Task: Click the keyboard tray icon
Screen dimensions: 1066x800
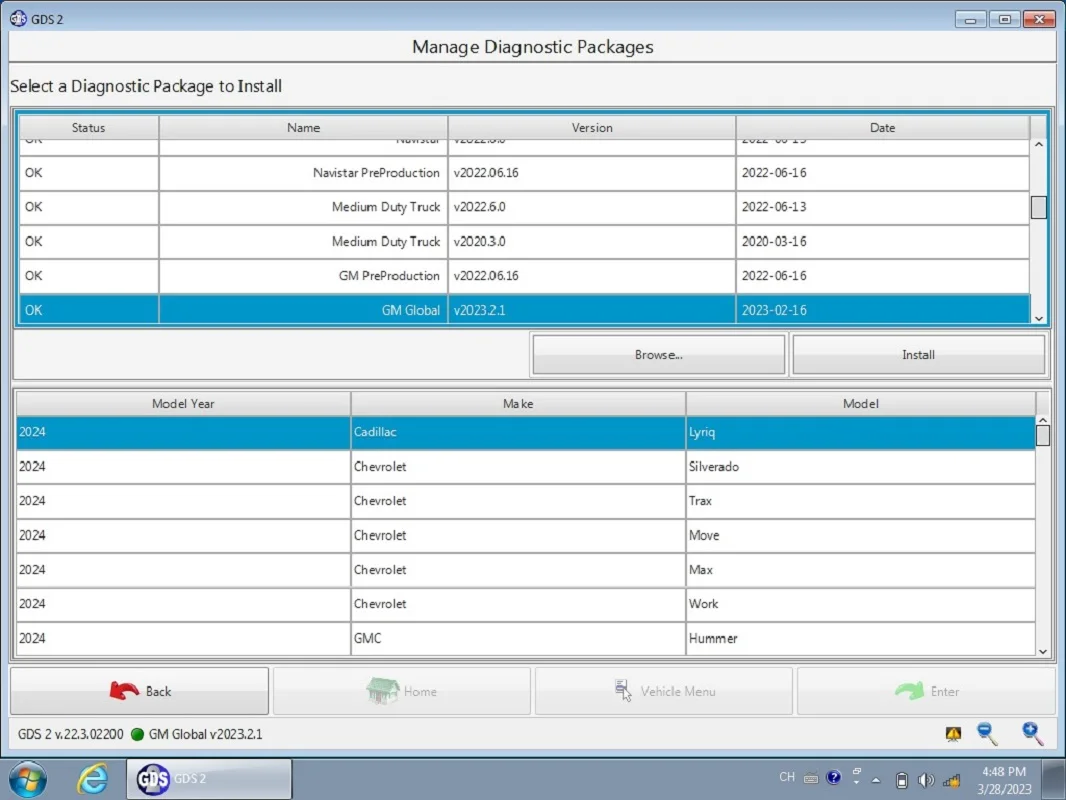Action: [810, 779]
